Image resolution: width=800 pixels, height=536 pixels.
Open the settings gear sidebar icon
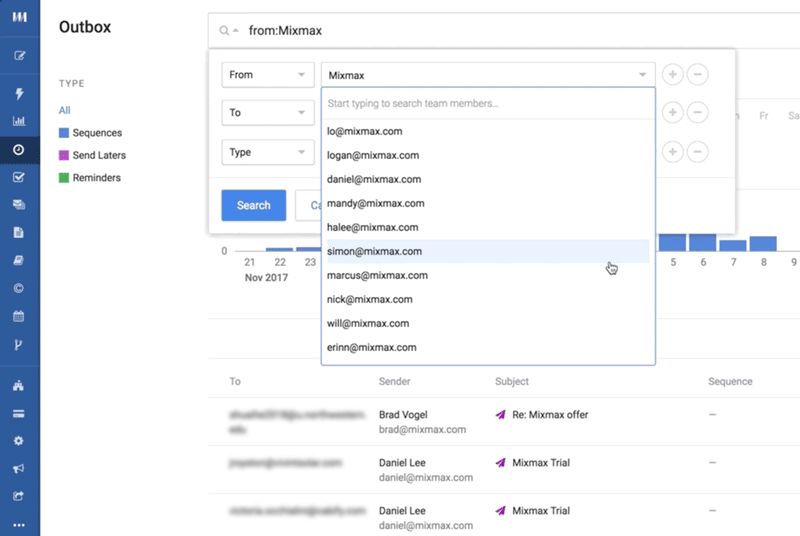(x=19, y=441)
